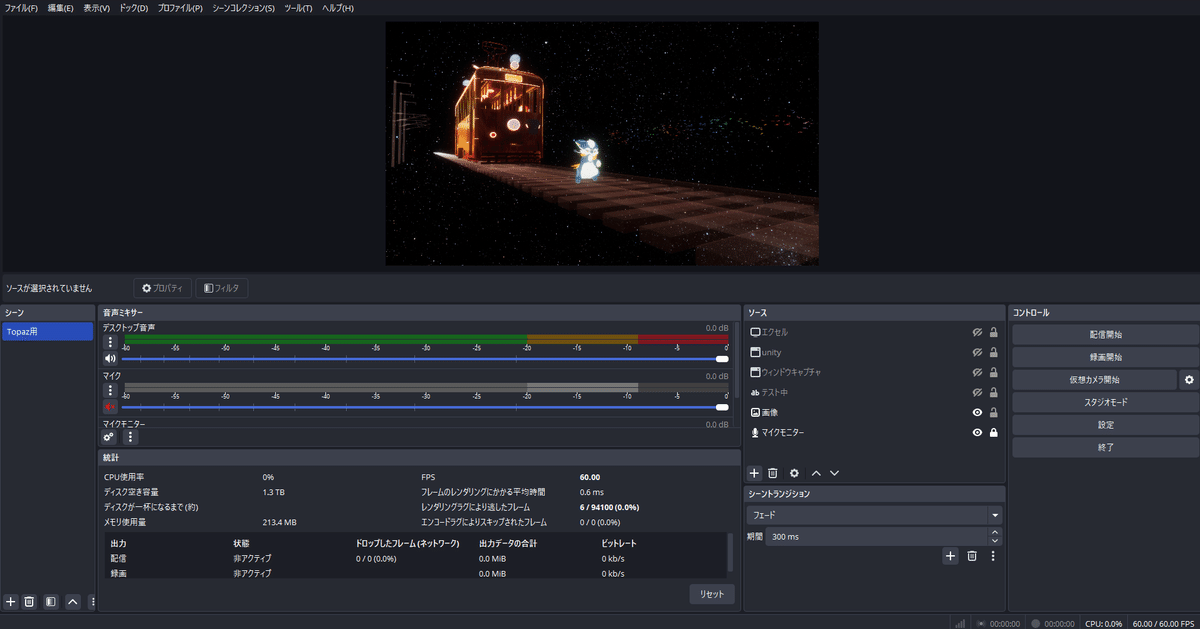Screen dimensions: 1200x629
Task: Move source up with chevron icon
Action: [x=816, y=473]
